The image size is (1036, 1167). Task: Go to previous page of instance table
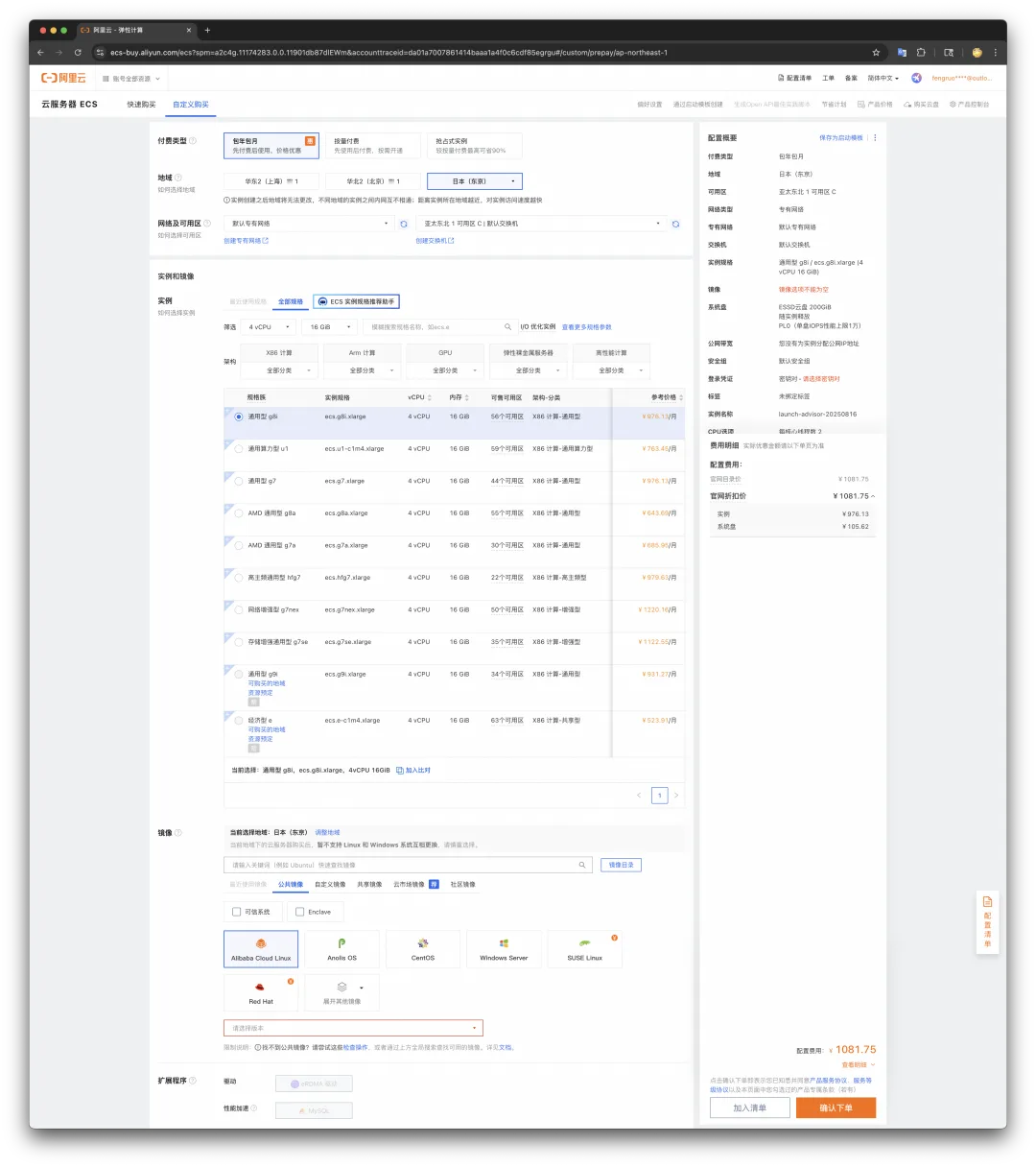click(640, 796)
